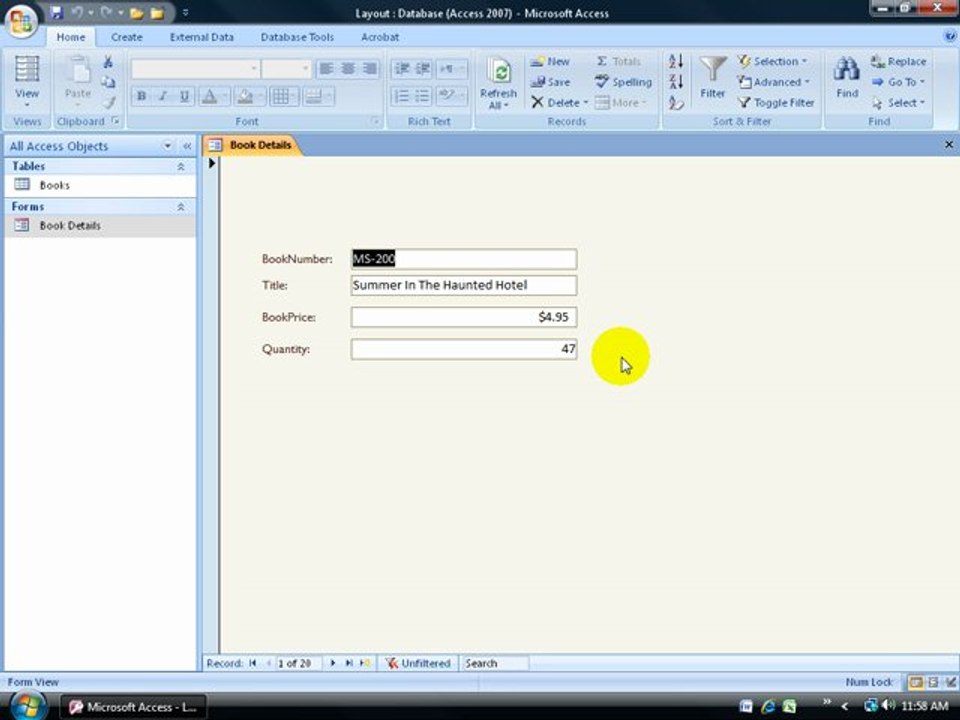Switch to the Database Tools tab
Image resolution: width=960 pixels, height=720 pixels.
pos(297,37)
